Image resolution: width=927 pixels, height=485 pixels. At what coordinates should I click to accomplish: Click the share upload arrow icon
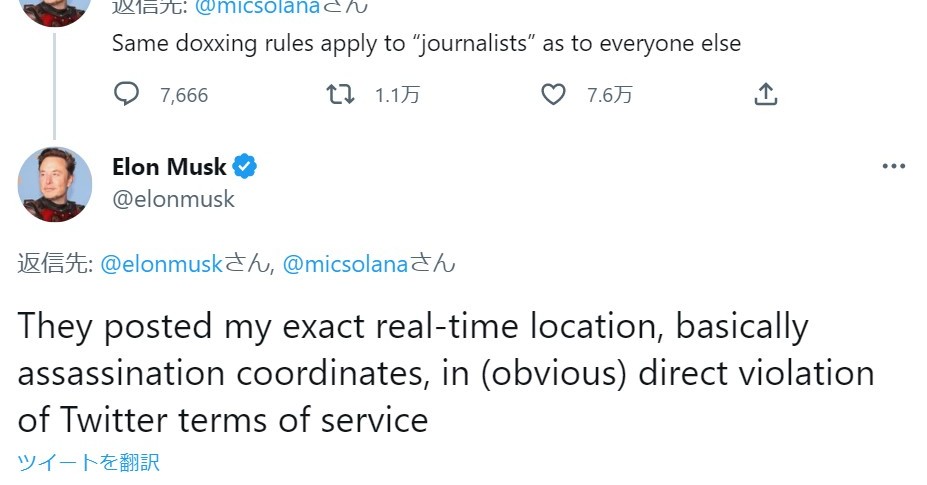coord(765,95)
